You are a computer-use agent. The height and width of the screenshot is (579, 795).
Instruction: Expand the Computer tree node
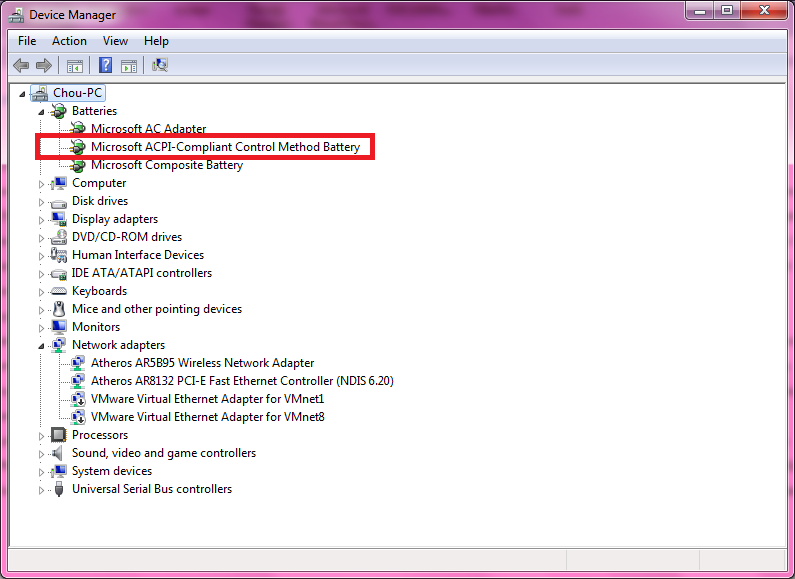41,184
